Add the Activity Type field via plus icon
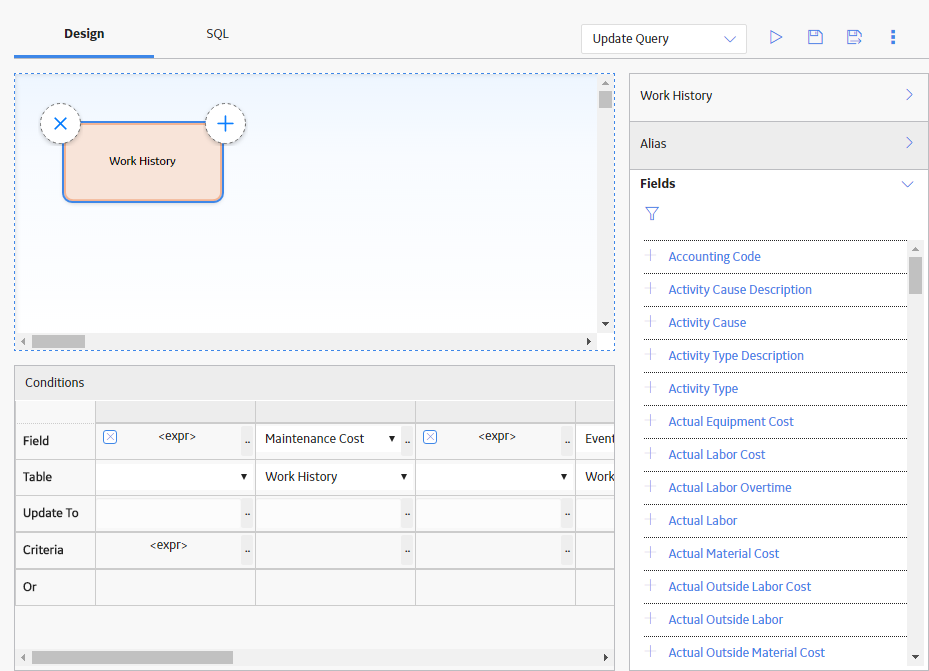929x671 pixels. [651, 388]
